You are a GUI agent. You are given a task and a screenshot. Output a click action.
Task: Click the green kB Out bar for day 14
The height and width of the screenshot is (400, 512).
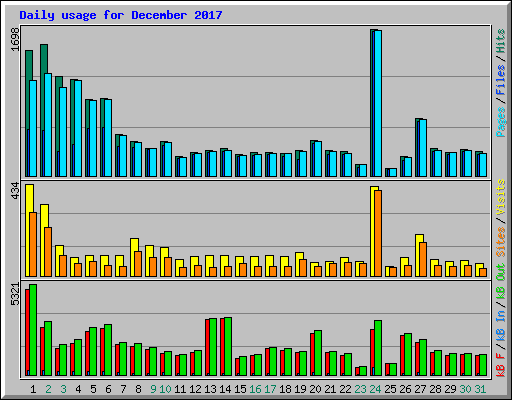coord(228,347)
